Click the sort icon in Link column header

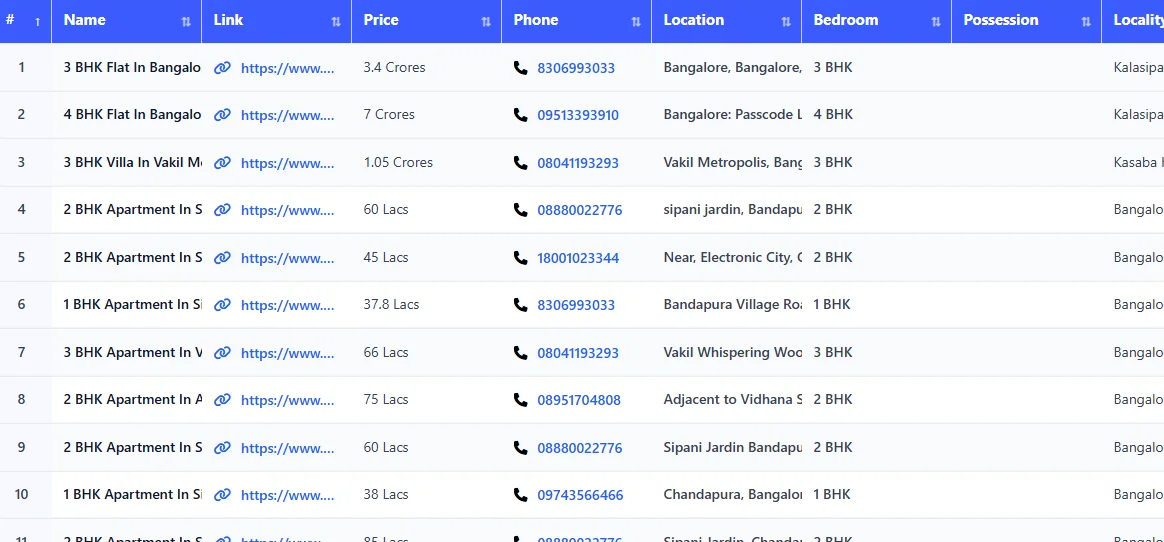click(x=336, y=21)
